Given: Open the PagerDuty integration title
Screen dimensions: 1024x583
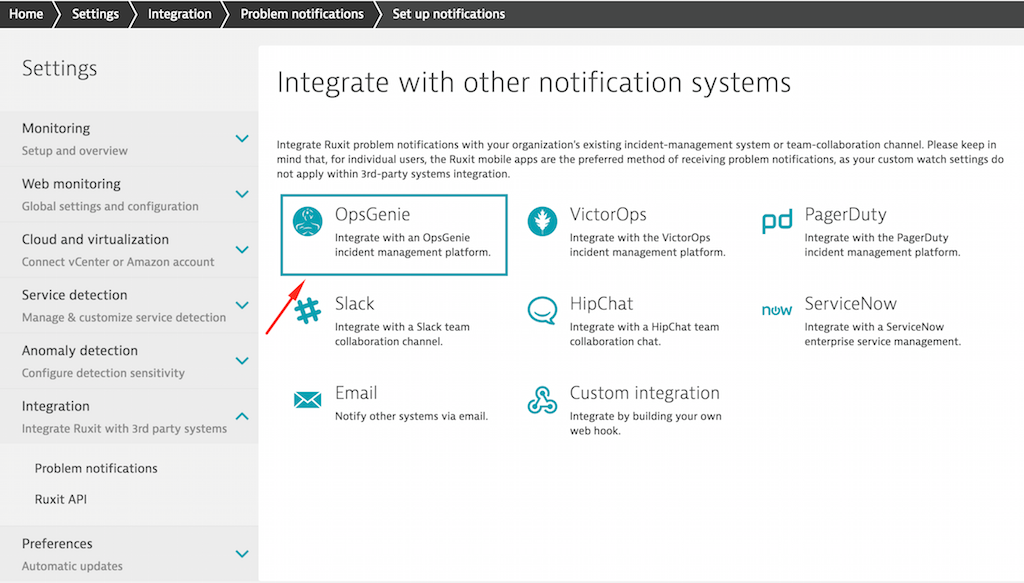Looking at the screenshot, I should pyautogui.click(x=845, y=214).
